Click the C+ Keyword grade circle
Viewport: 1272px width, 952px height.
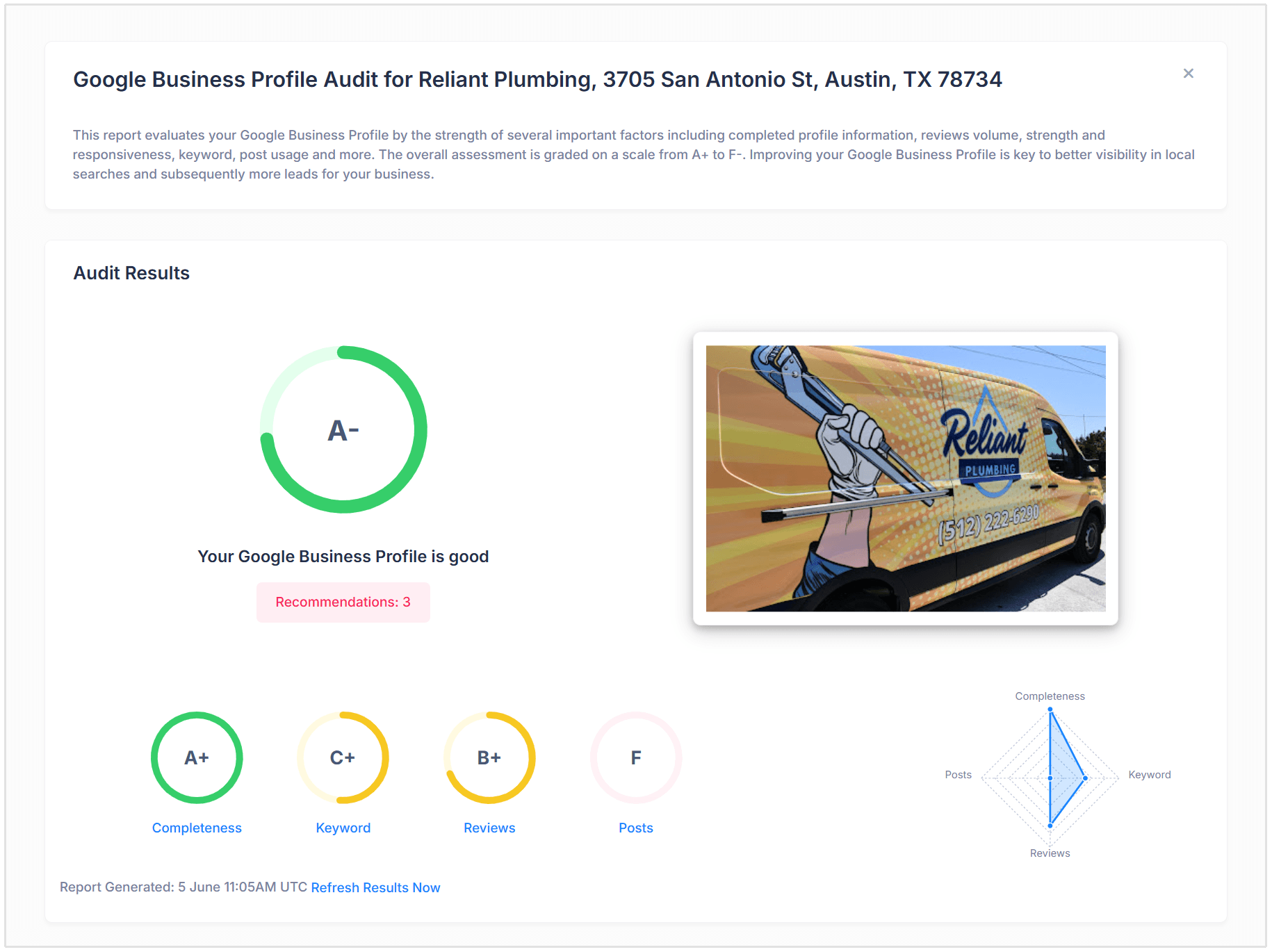tap(343, 757)
